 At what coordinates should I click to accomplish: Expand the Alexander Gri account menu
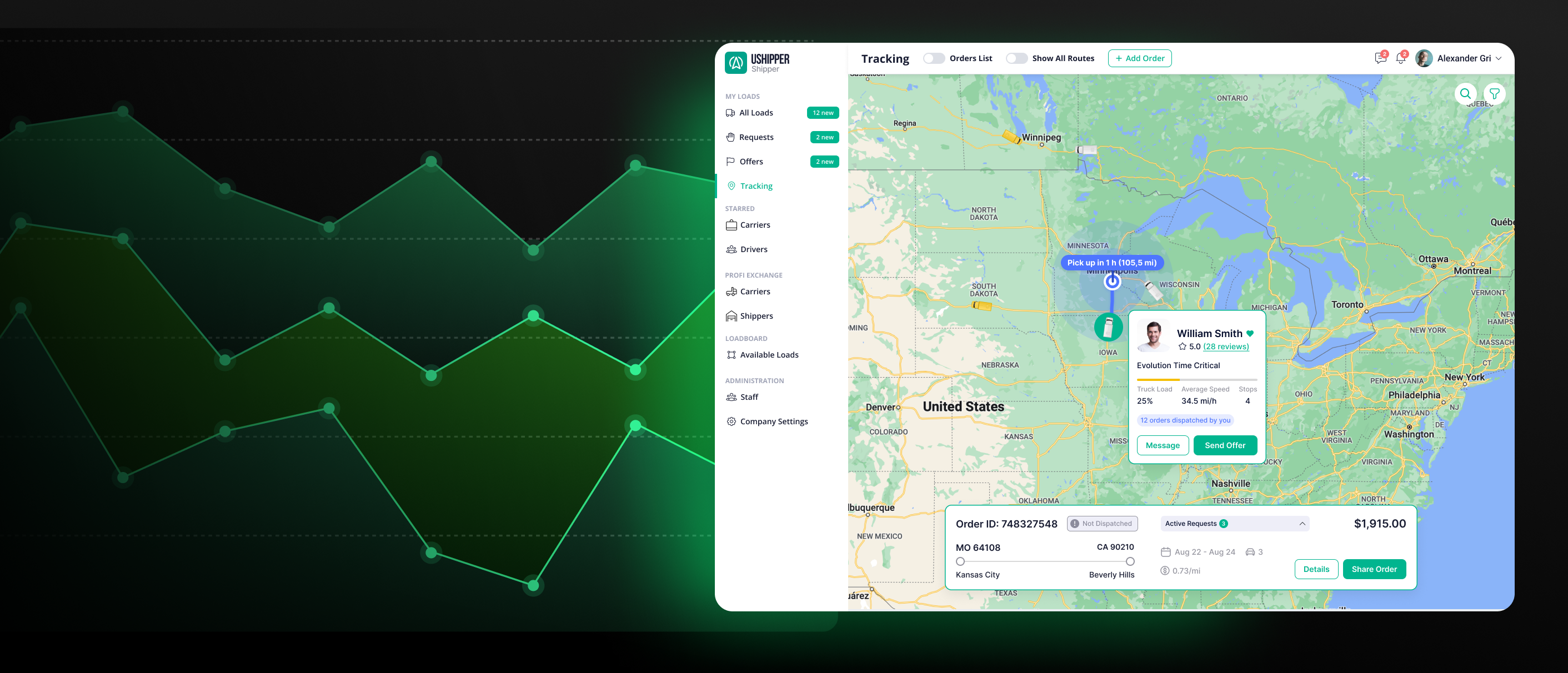click(1499, 58)
